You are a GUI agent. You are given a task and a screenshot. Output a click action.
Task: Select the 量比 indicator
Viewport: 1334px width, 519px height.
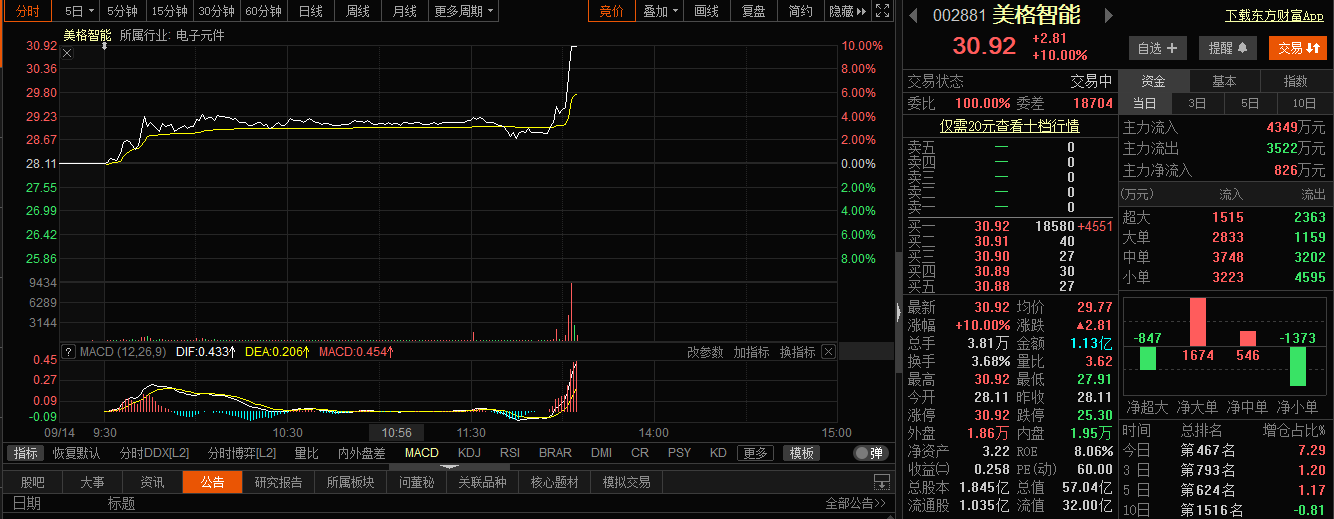(x=306, y=453)
